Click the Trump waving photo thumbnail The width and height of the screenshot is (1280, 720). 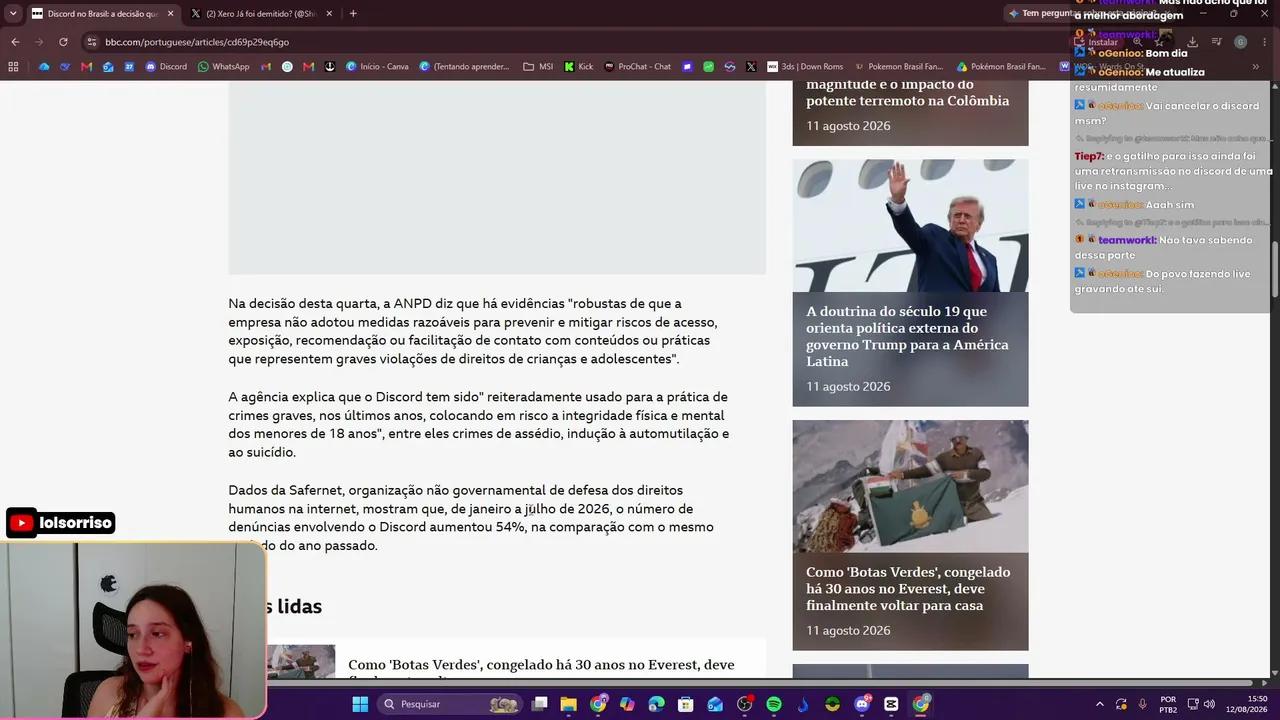coord(910,225)
